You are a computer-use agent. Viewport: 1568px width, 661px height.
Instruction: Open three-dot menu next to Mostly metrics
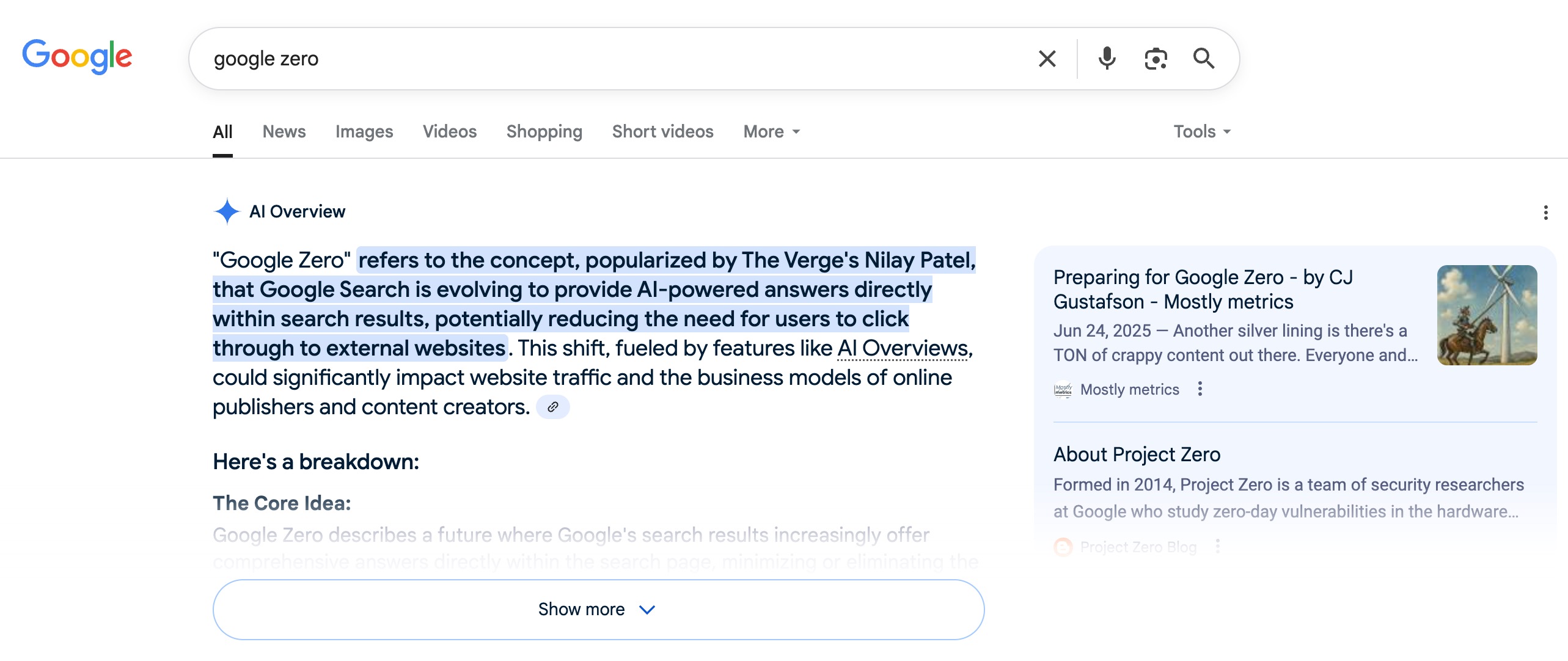pos(1200,389)
